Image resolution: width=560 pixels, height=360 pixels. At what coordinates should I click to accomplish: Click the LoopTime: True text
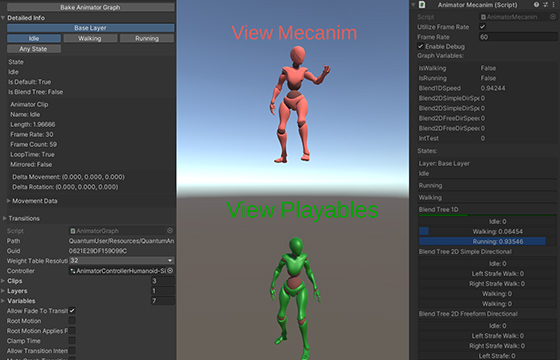pos(32,154)
